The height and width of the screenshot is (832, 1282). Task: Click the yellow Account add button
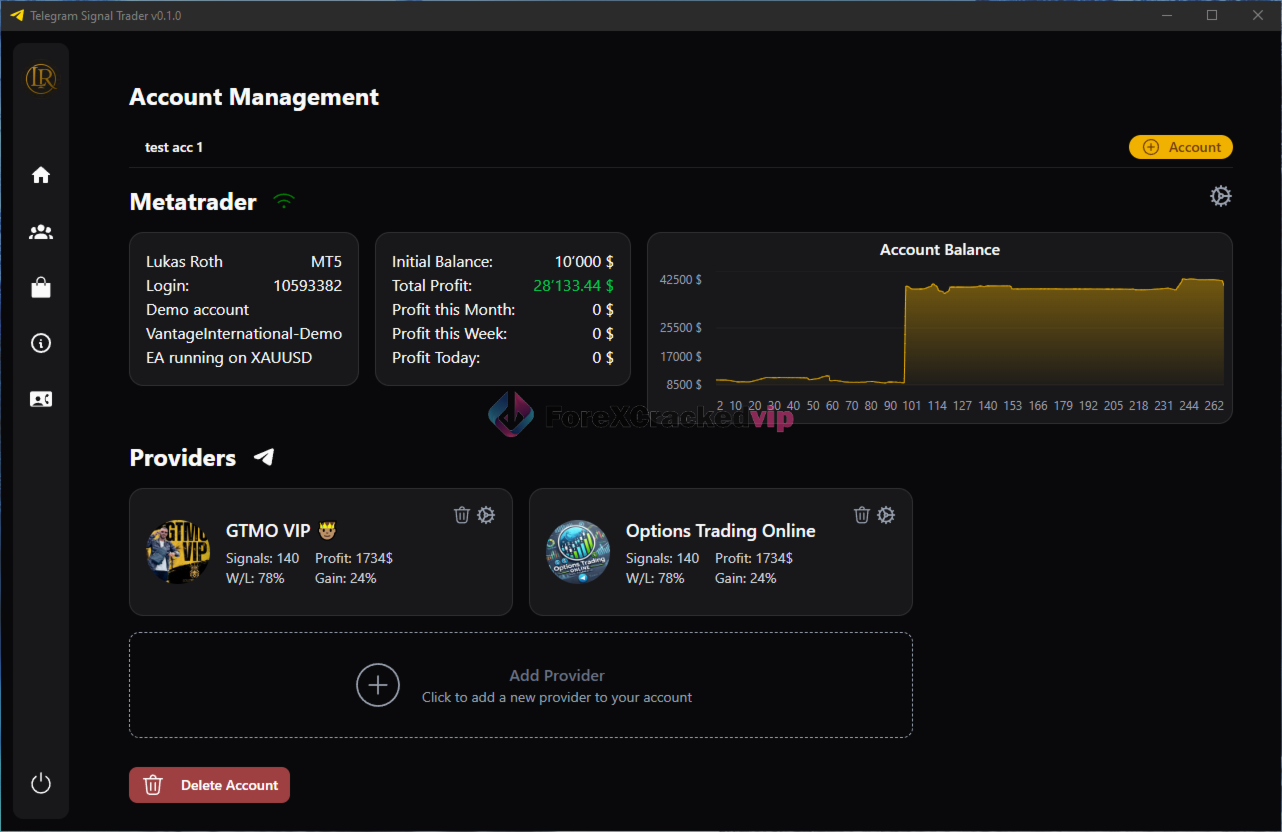click(1180, 147)
